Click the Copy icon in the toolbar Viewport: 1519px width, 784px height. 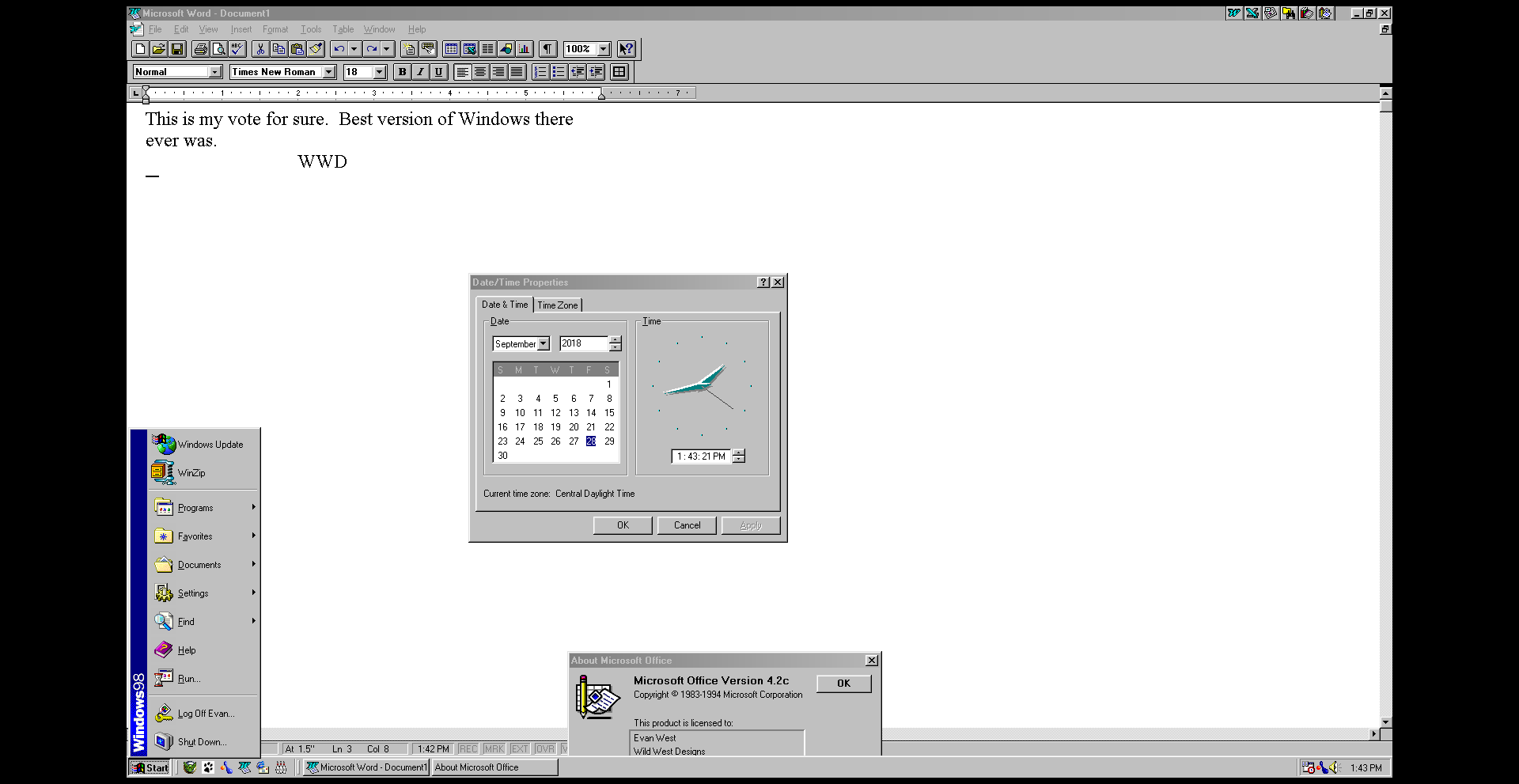click(278, 49)
